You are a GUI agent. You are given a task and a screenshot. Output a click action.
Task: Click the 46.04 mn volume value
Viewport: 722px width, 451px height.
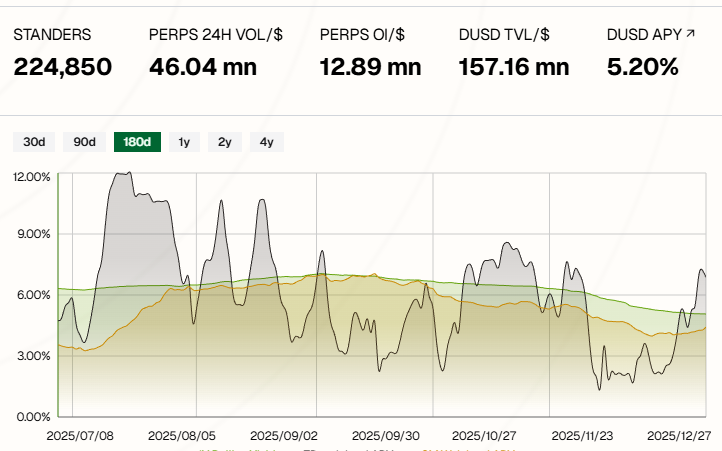[203, 67]
